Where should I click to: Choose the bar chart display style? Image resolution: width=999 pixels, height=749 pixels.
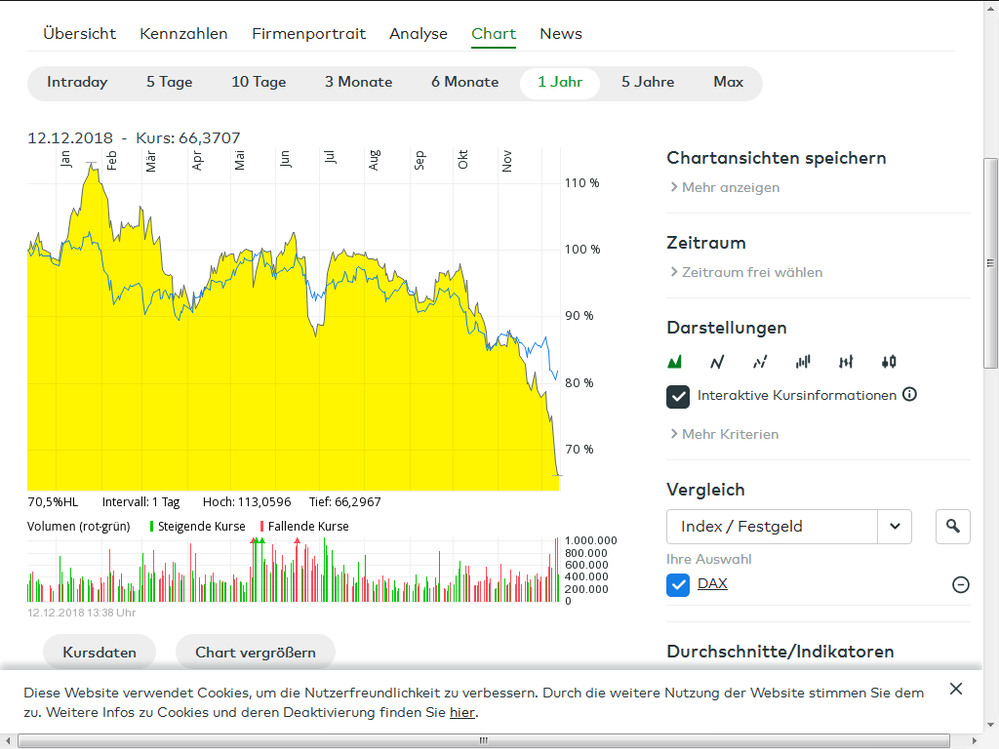[802, 361]
